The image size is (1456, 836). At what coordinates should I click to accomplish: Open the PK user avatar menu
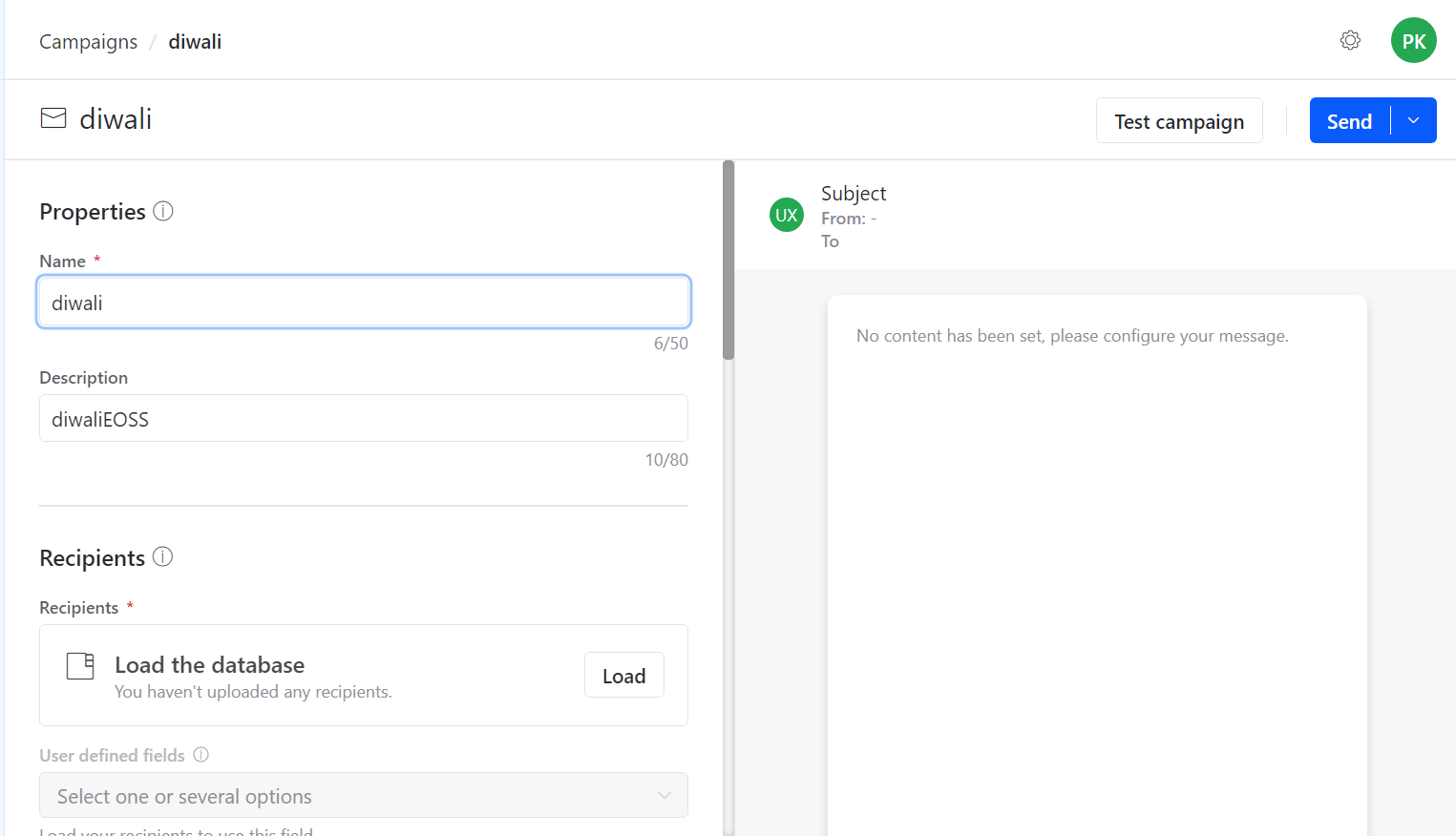pyautogui.click(x=1413, y=40)
